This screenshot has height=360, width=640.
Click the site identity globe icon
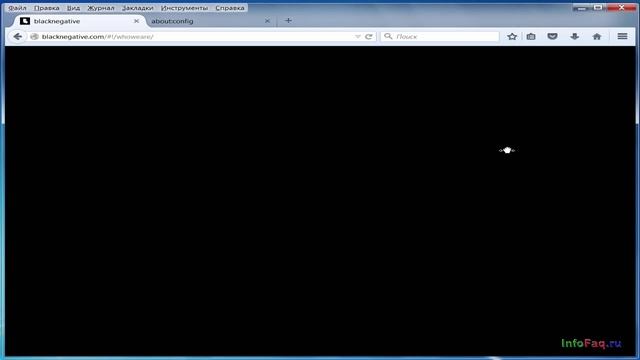[34, 37]
